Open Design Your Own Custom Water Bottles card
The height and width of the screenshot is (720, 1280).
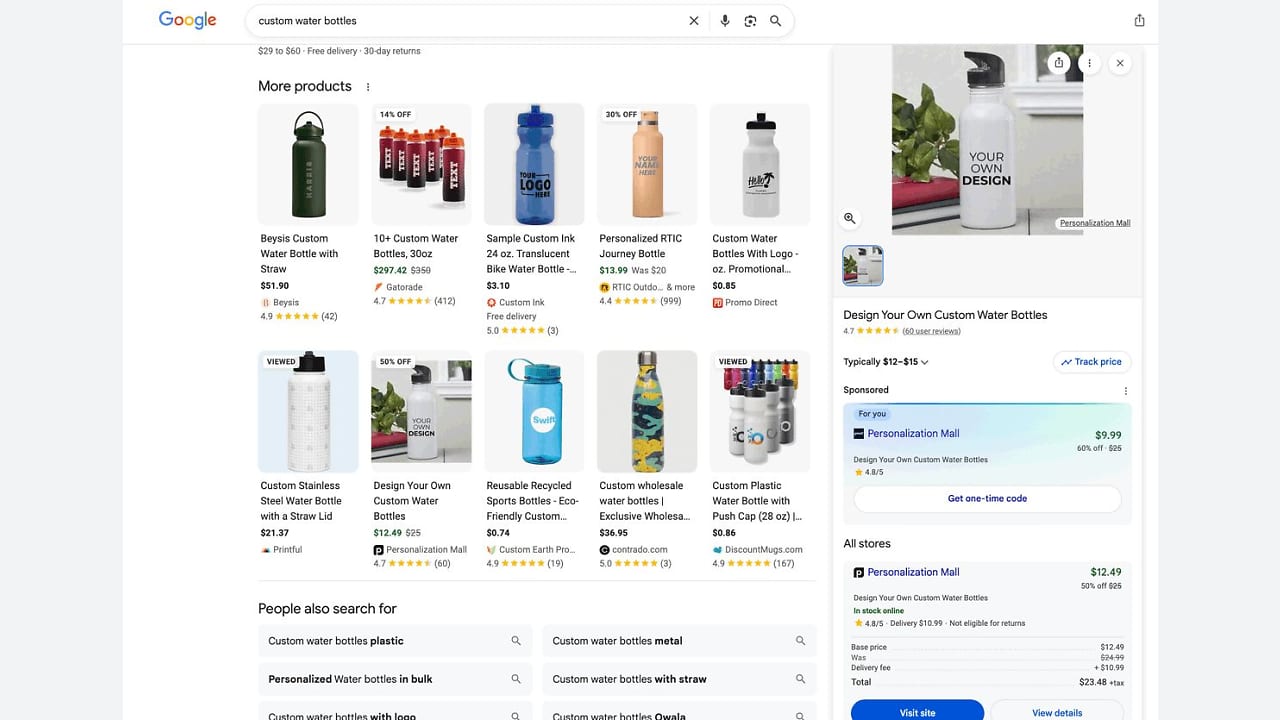tap(421, 460)
